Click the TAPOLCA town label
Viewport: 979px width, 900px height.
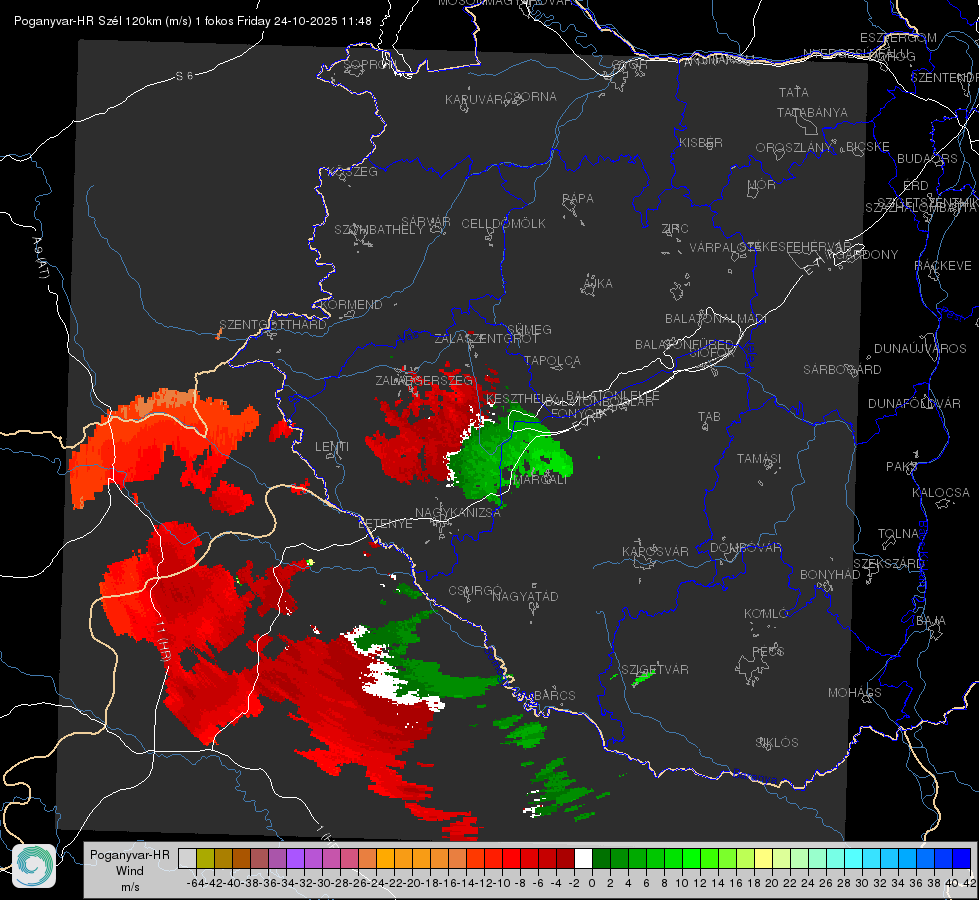pyautogui.click(x=552, y=361)
